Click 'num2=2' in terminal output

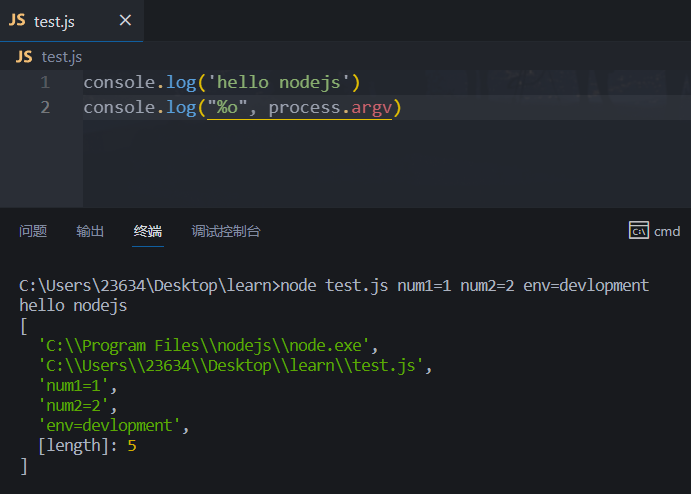pyautogui.click(x=73, y=405)
